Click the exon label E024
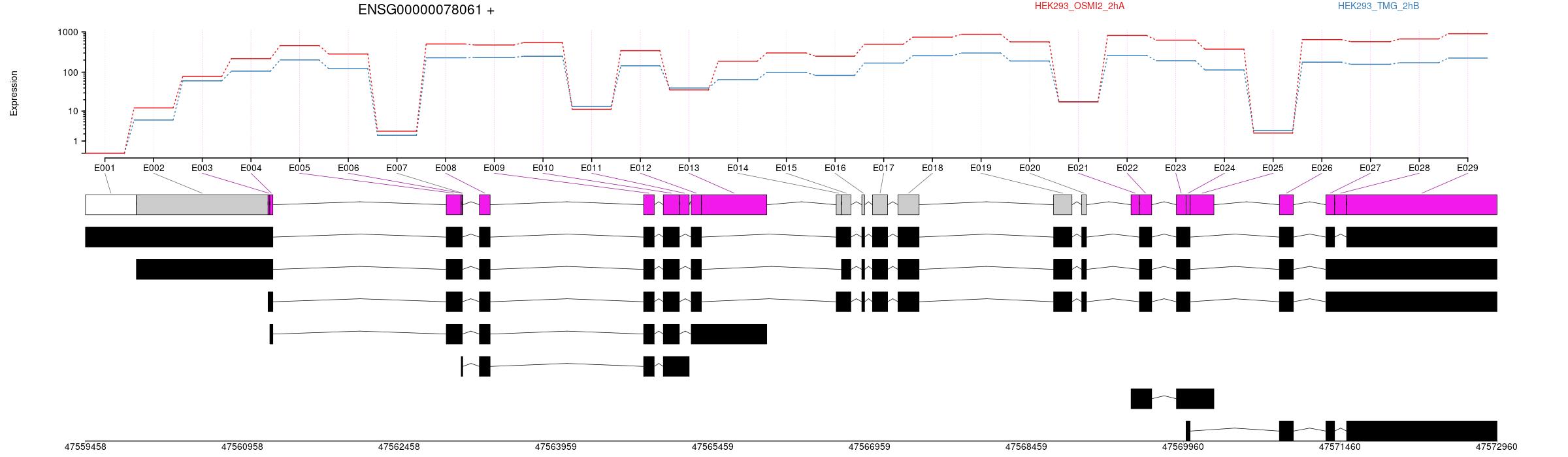 pos(1224,168)
